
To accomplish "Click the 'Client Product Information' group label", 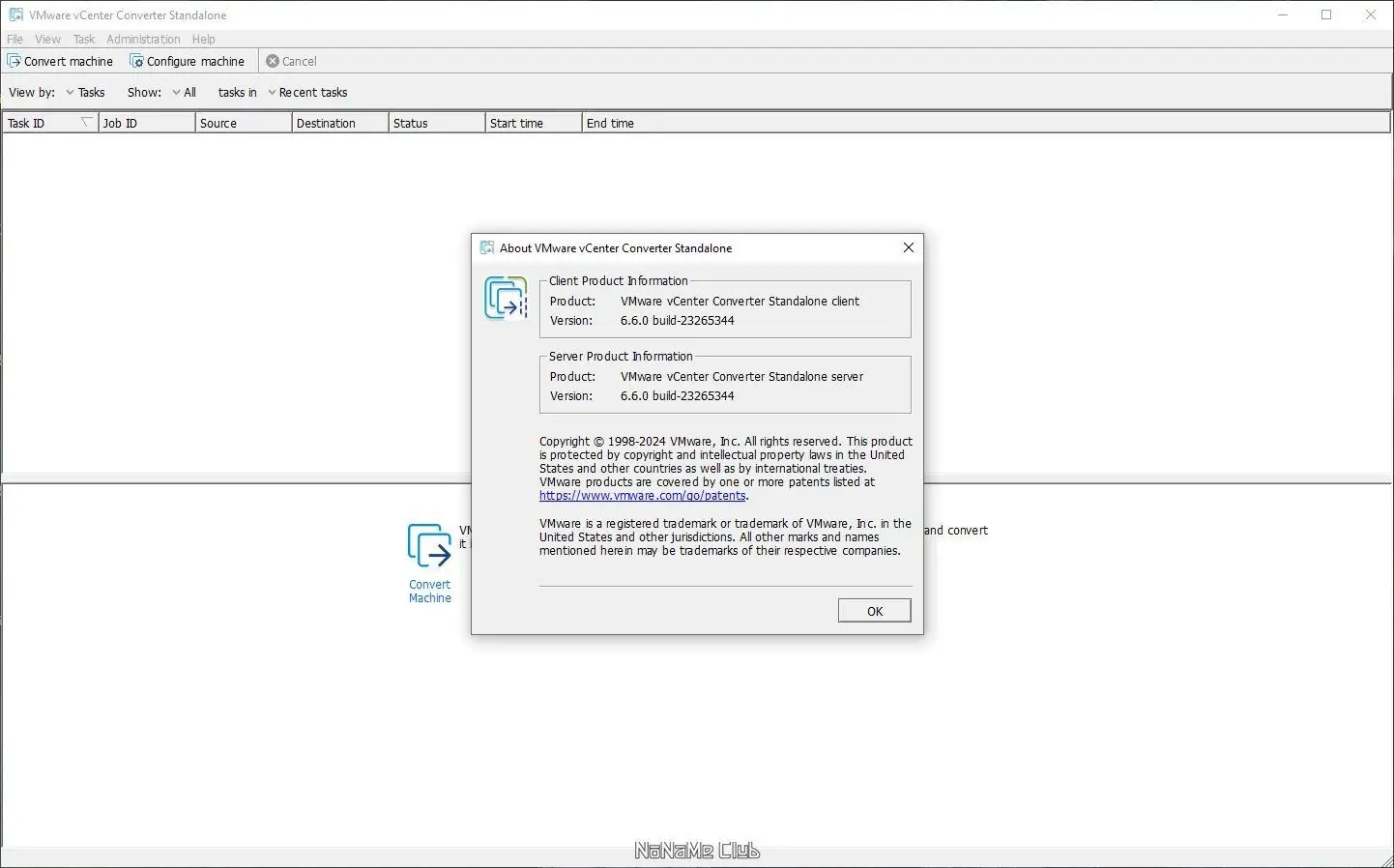I will tap(619, 280).
